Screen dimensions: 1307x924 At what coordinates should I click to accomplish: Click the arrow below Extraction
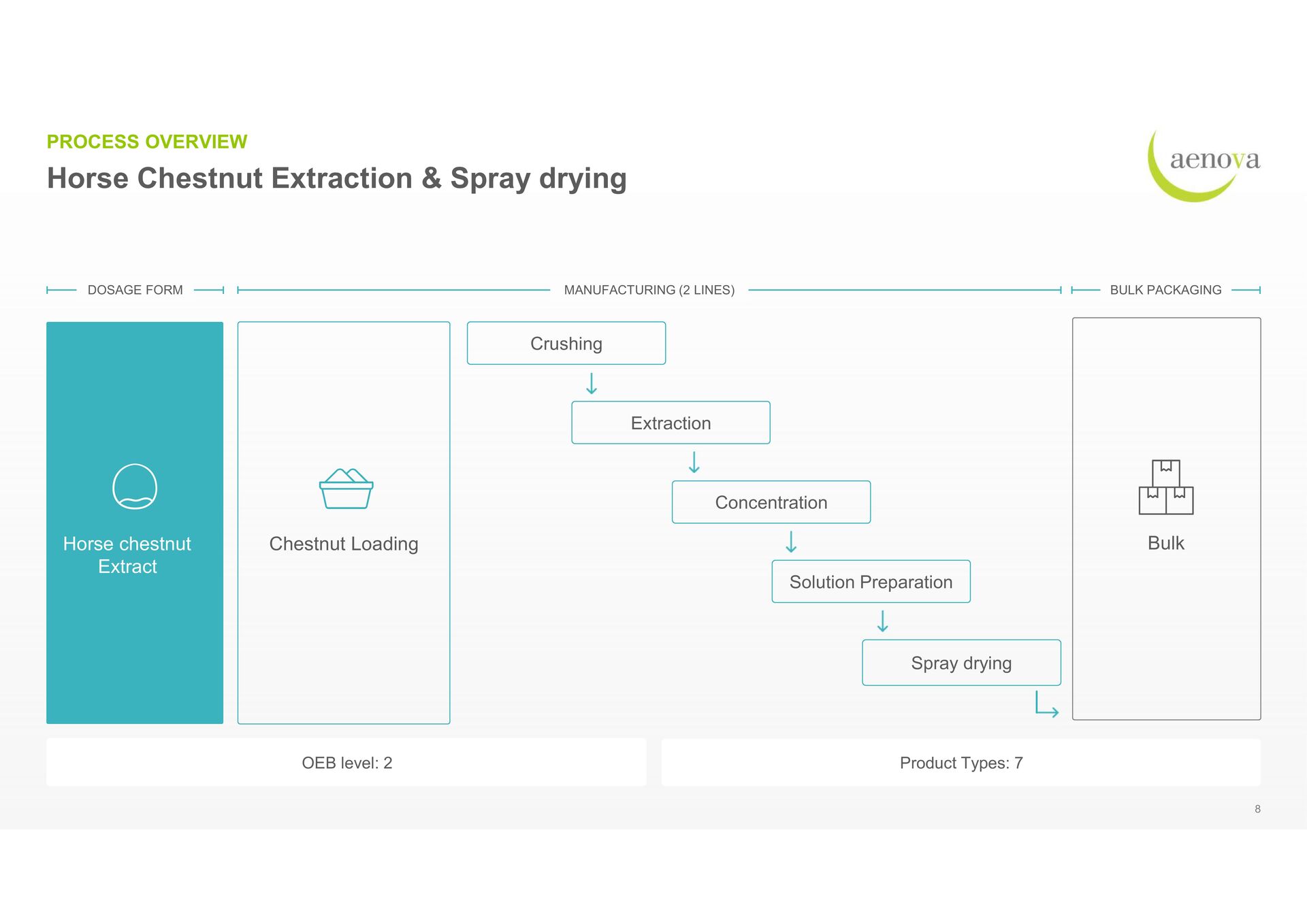point(694,463)
